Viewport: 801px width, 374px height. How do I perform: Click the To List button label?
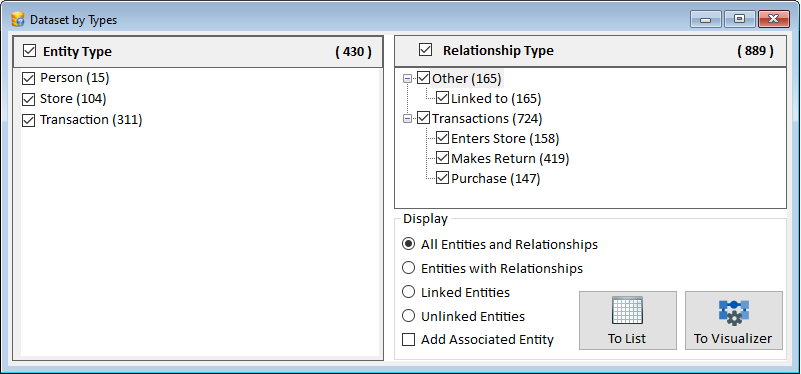tap(627, 339)
